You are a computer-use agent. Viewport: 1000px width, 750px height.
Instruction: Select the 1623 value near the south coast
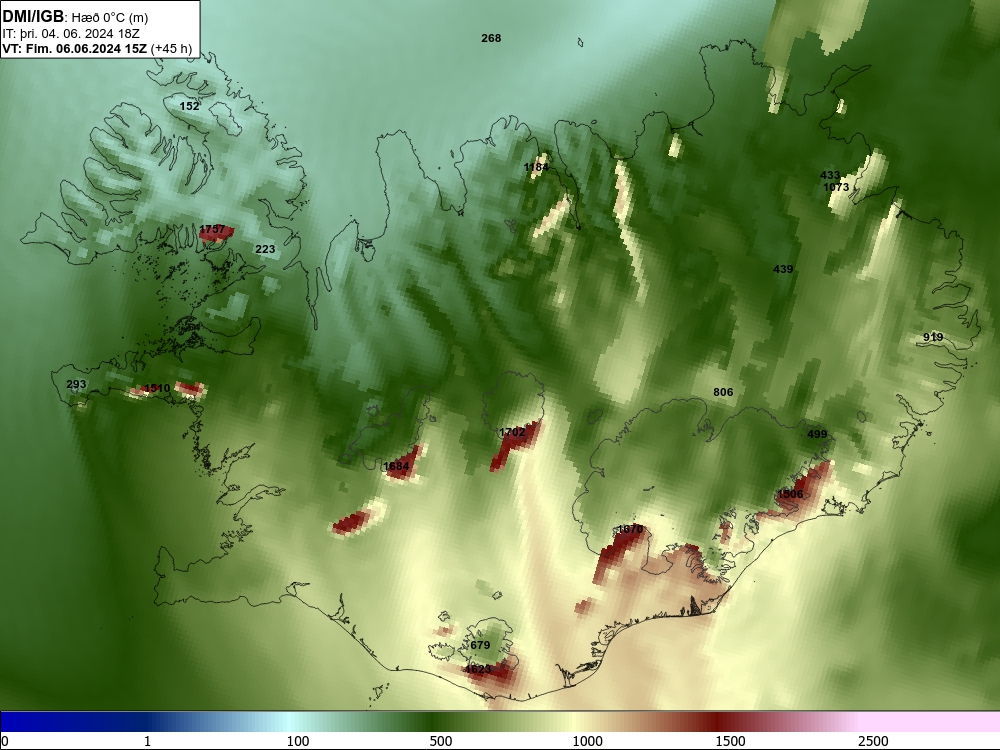pos(478,669)
